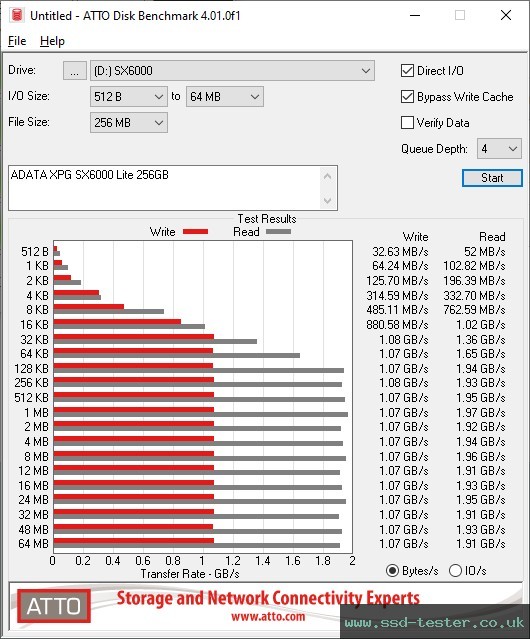Click the Transfer Rate - GB/s axis label
530x639 pixels.
190,574
